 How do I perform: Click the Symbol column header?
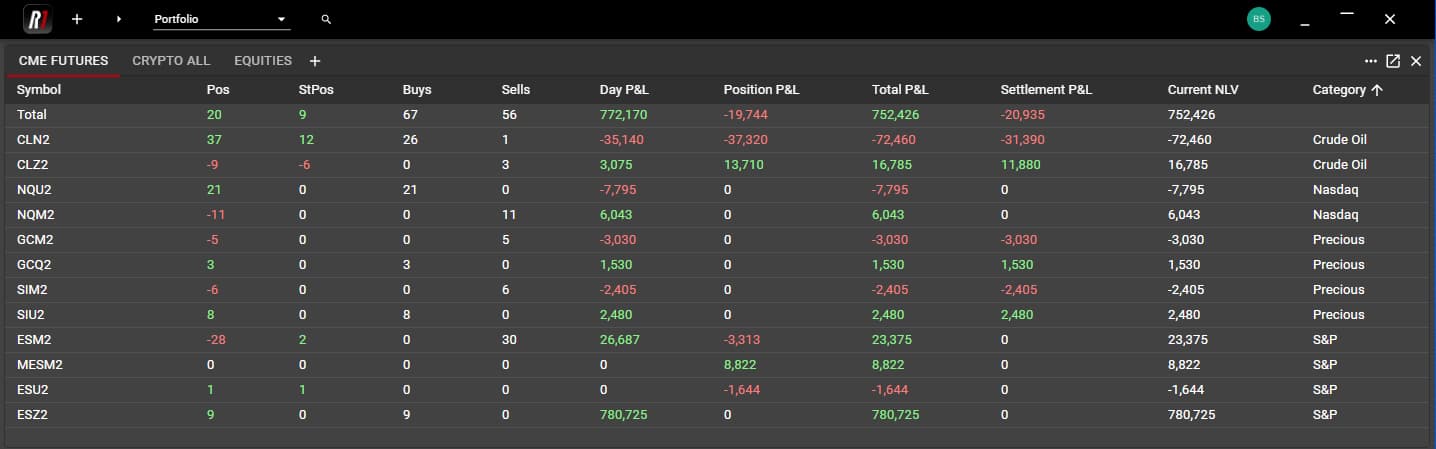39,90
